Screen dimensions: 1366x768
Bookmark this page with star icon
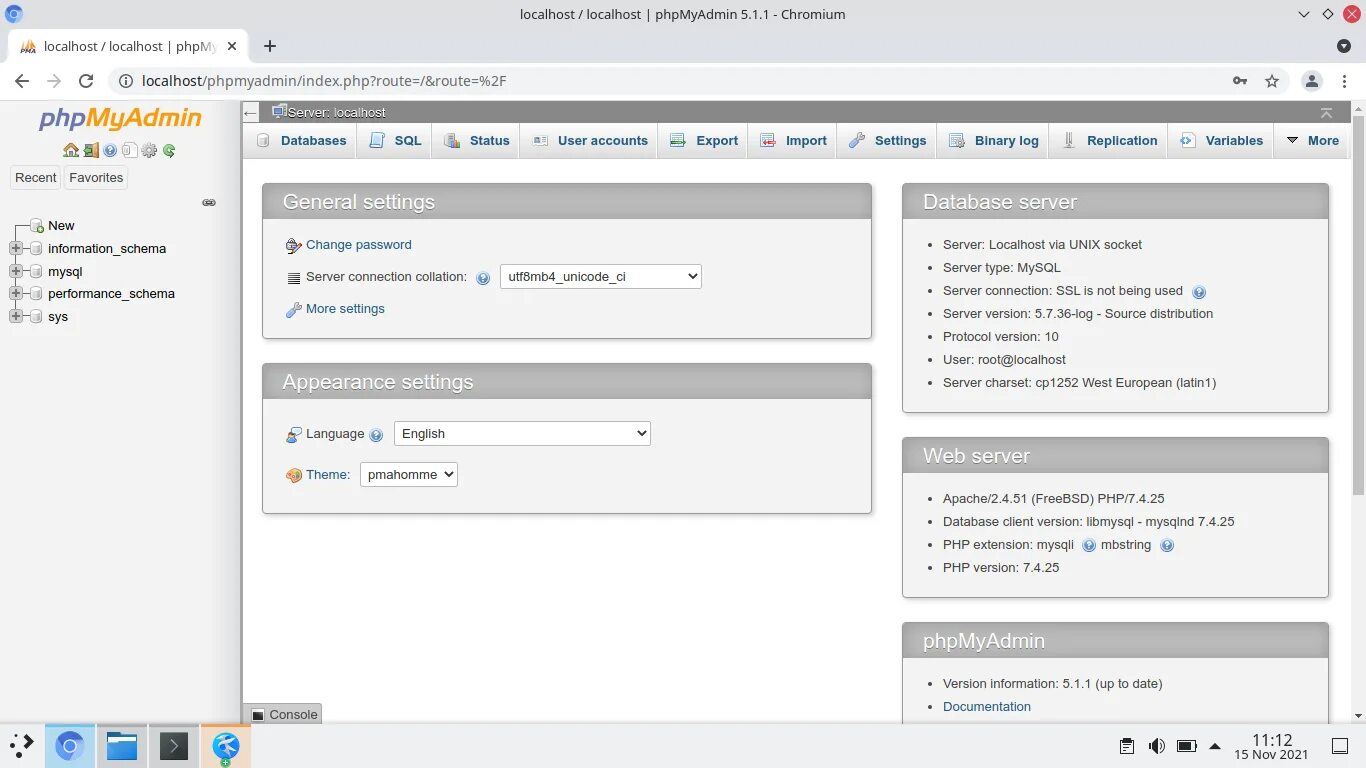tap(1272, 81)
